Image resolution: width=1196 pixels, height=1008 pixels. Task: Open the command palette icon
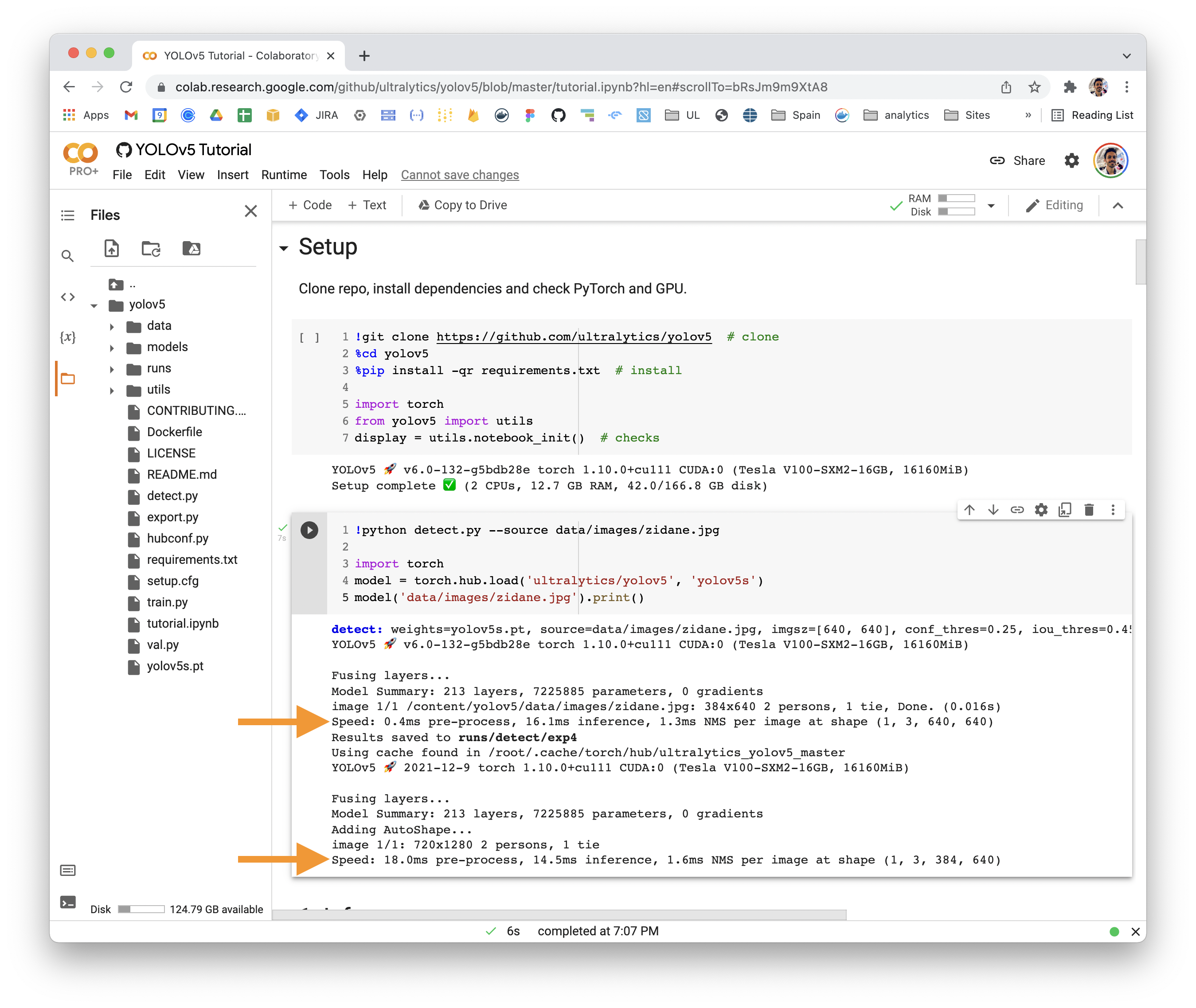(68, 870)
